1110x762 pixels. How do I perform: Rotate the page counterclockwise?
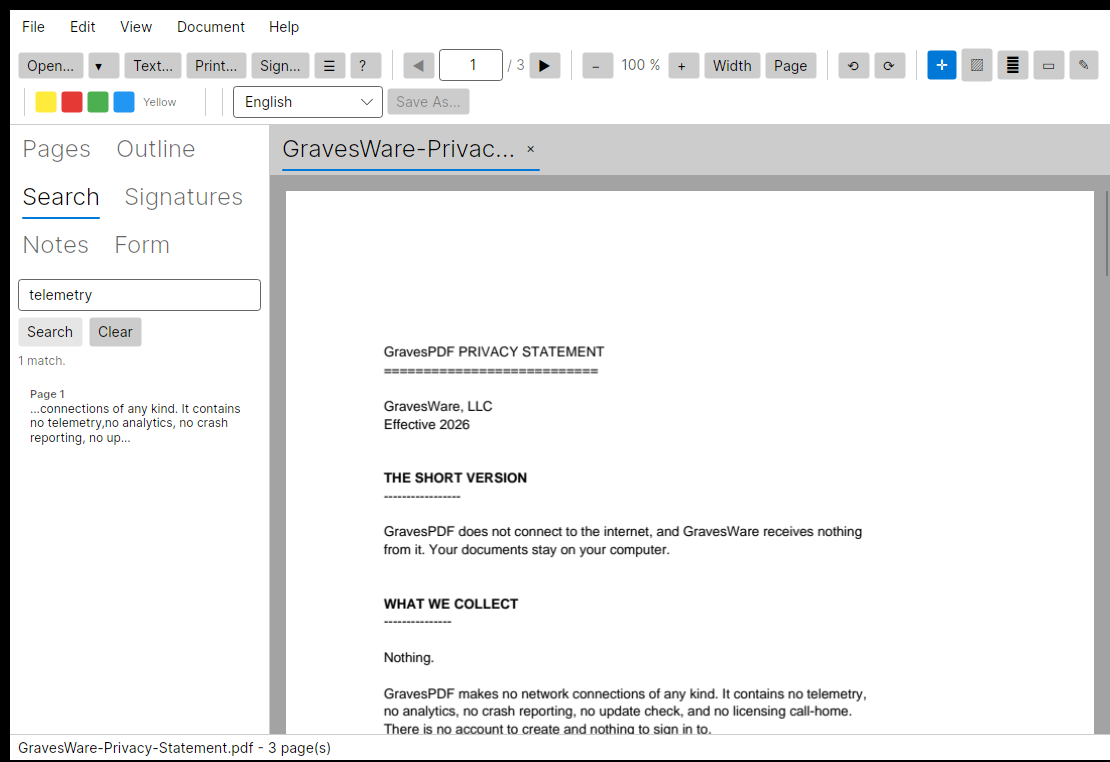(854, 66)
